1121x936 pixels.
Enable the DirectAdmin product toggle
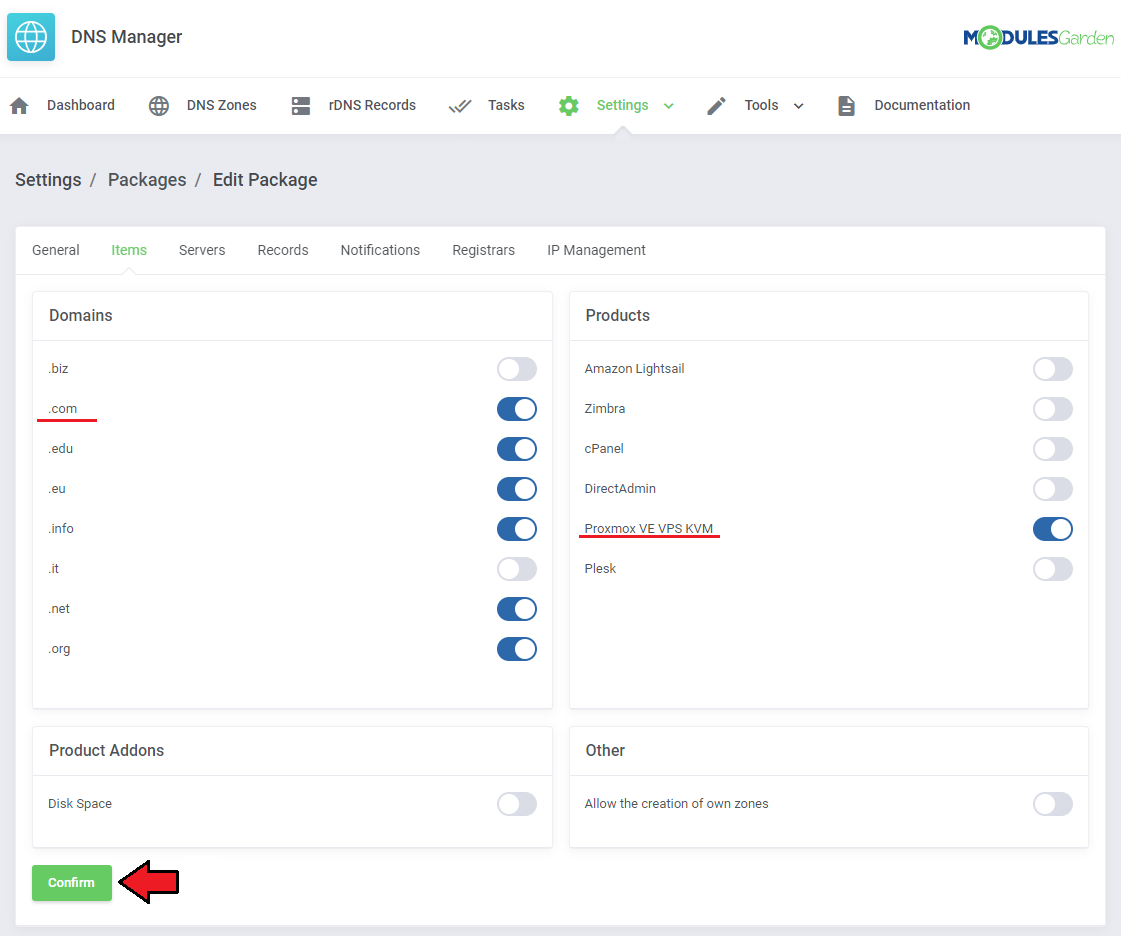click(x=1053, y=489)
